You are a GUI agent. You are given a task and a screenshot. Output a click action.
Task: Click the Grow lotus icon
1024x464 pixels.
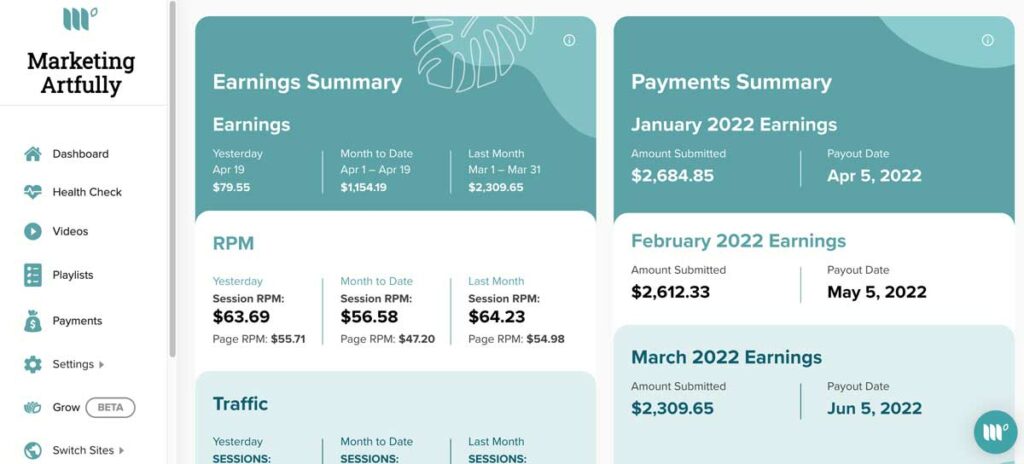coord(33,408)
